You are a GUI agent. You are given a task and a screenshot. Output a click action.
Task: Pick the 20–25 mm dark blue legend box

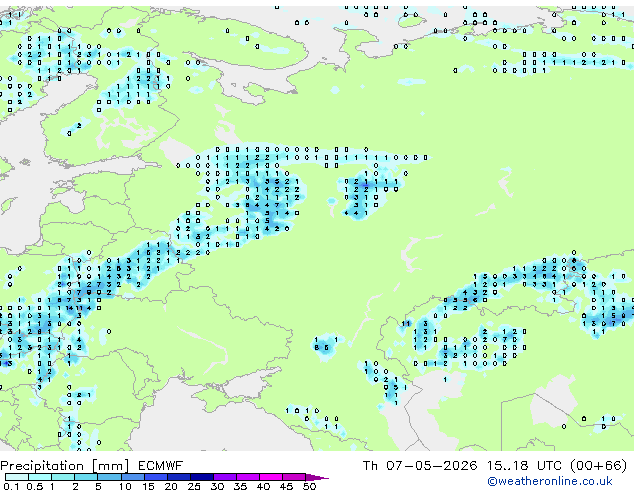pyautogui.click(x=178, y=477)
